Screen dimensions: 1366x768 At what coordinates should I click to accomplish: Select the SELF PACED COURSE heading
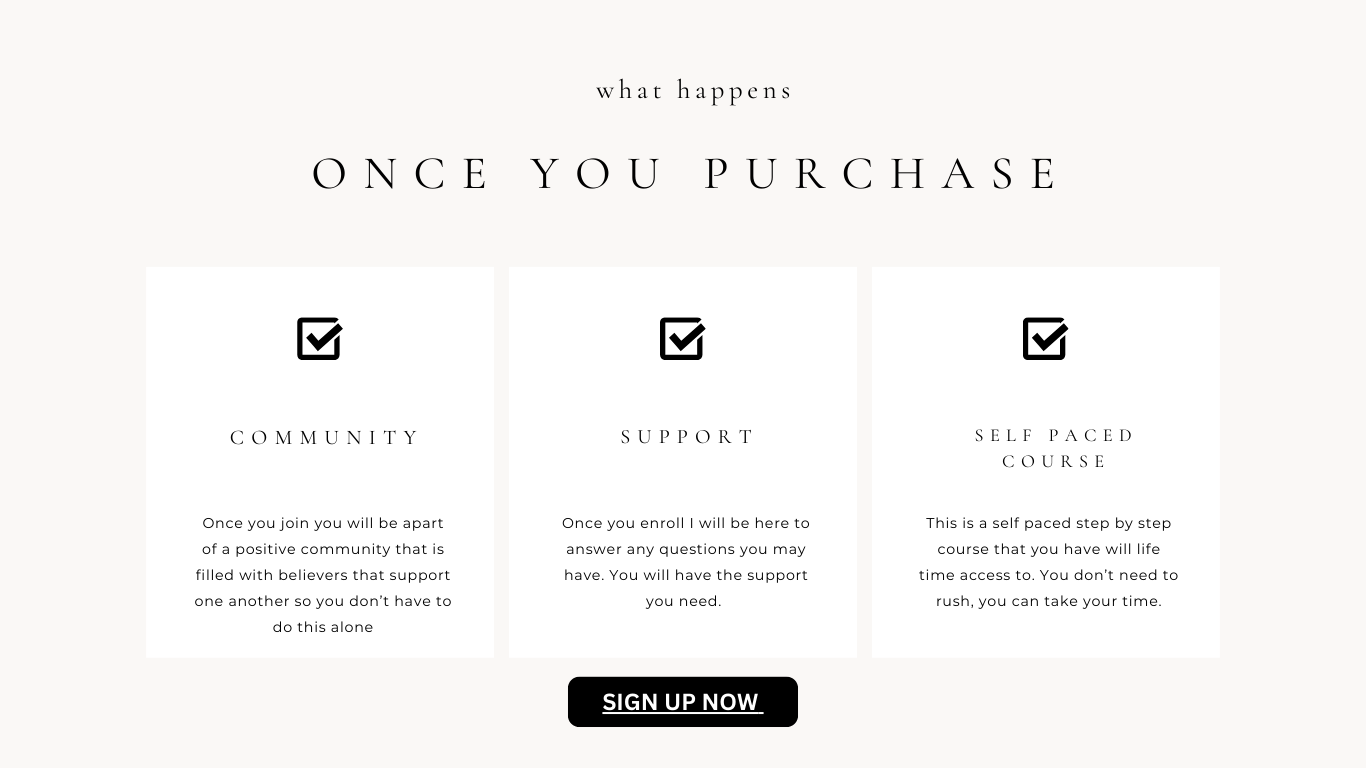pyautogui.click(x=1055, y=448)
